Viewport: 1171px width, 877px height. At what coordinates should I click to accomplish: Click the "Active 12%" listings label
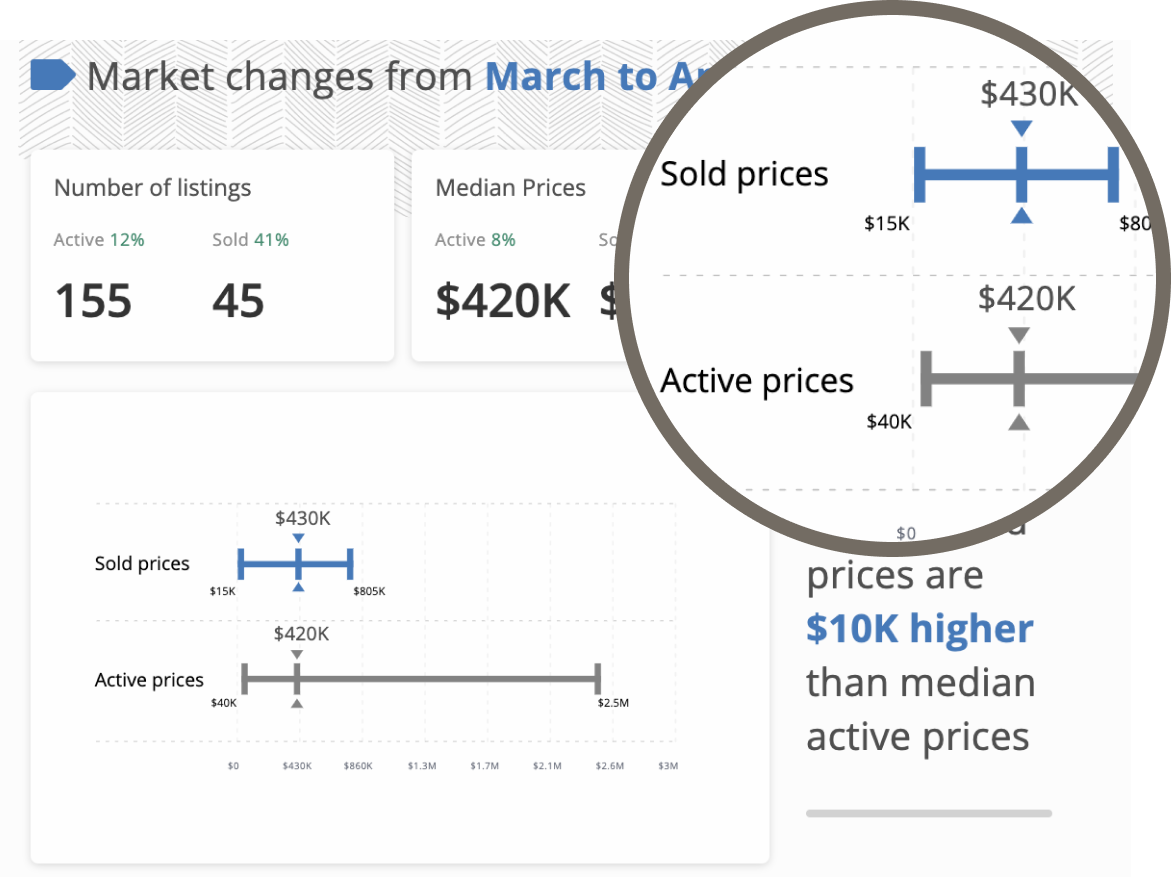point(99,240)
